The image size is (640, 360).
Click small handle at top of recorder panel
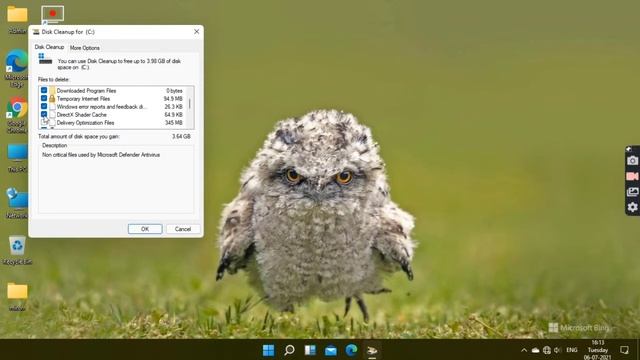tap(629, 149)
